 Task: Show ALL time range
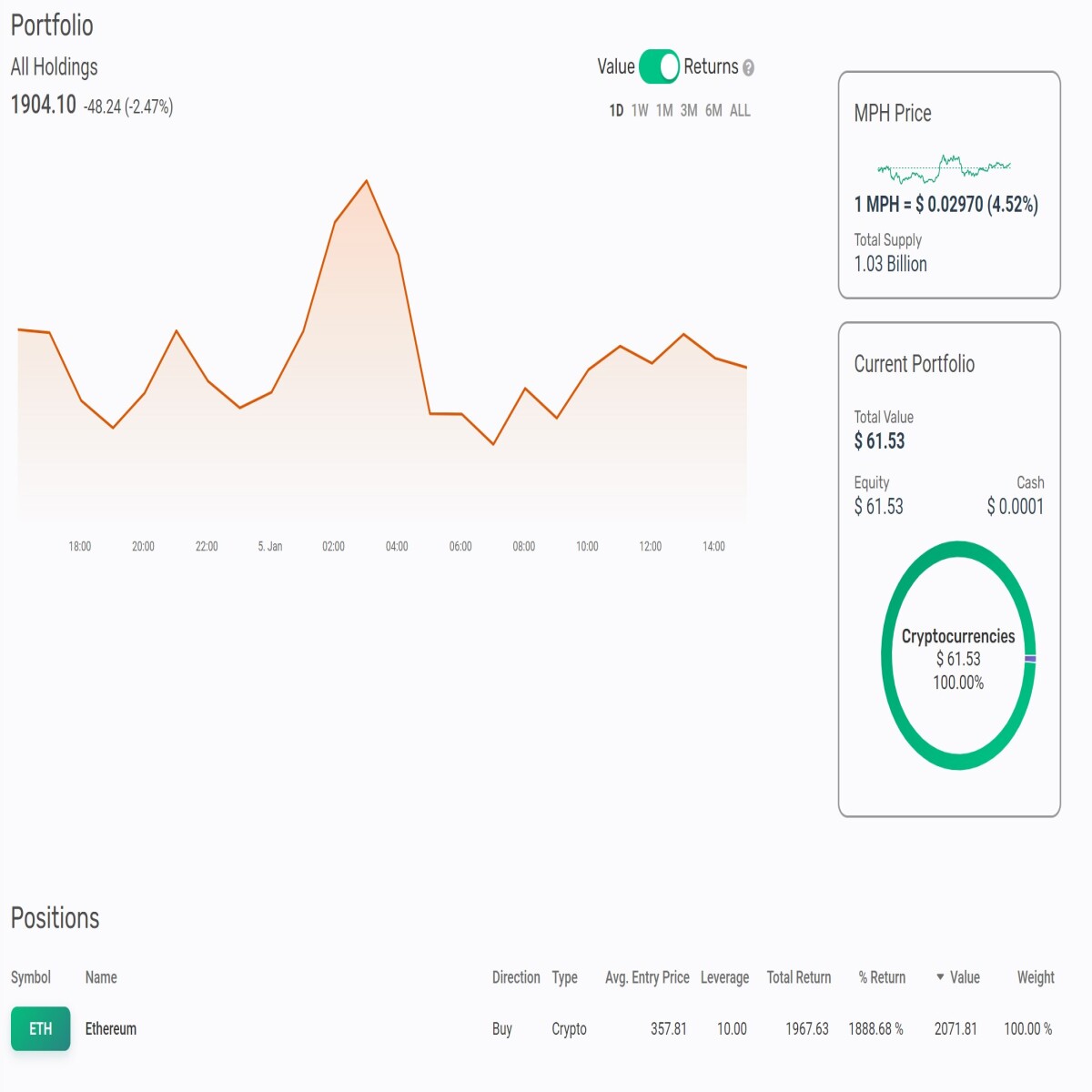click(x=740, y=110)
